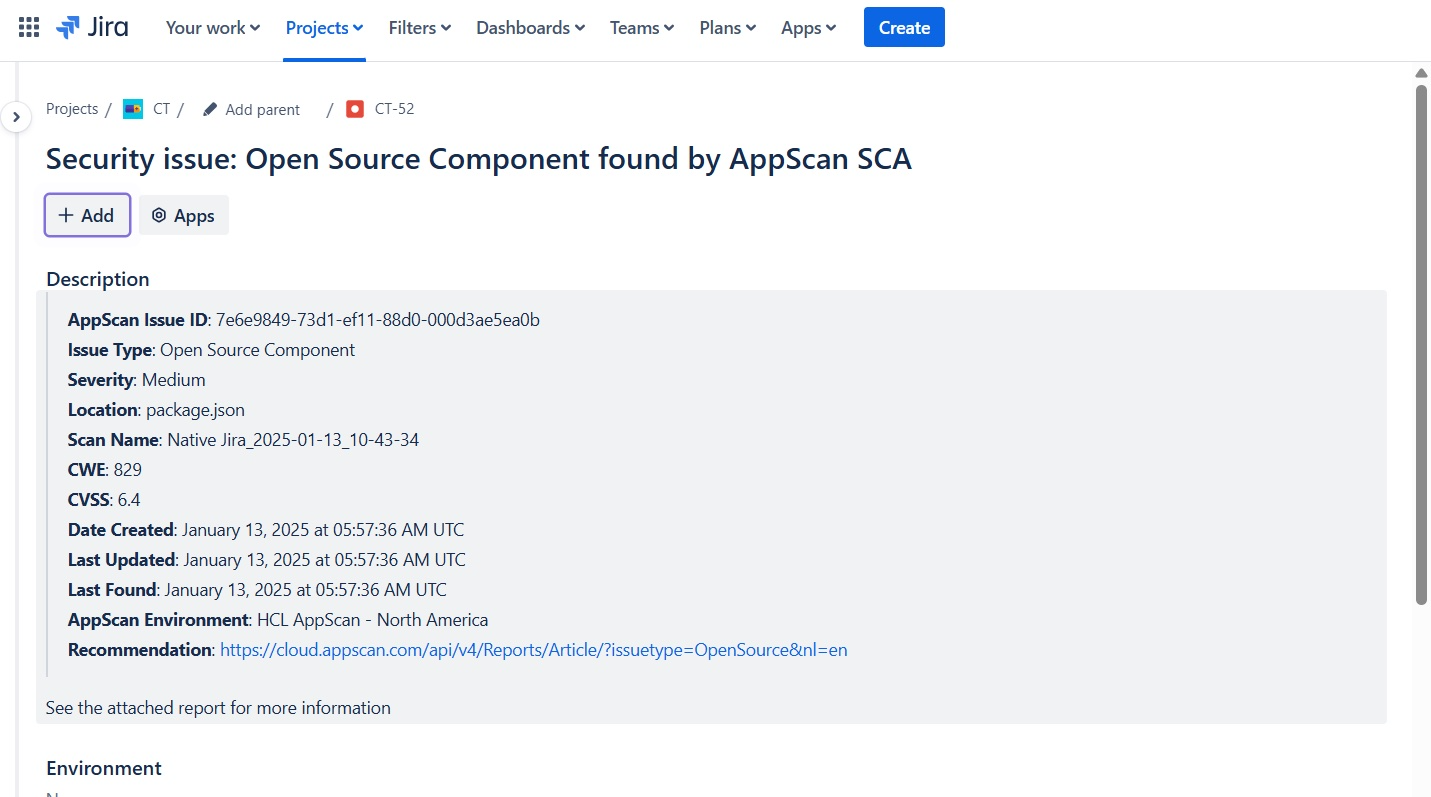Open the Teams menu
Screen dimensions: 1431x797
coord(642,28)
